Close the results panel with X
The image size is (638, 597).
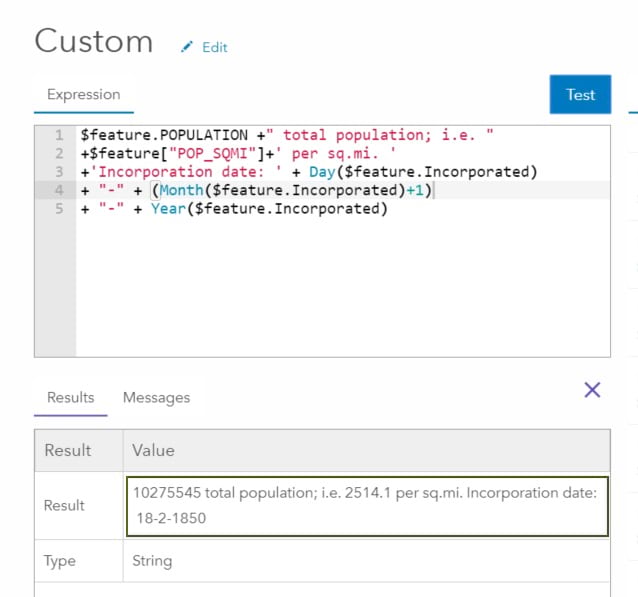(x=592, y=390)
